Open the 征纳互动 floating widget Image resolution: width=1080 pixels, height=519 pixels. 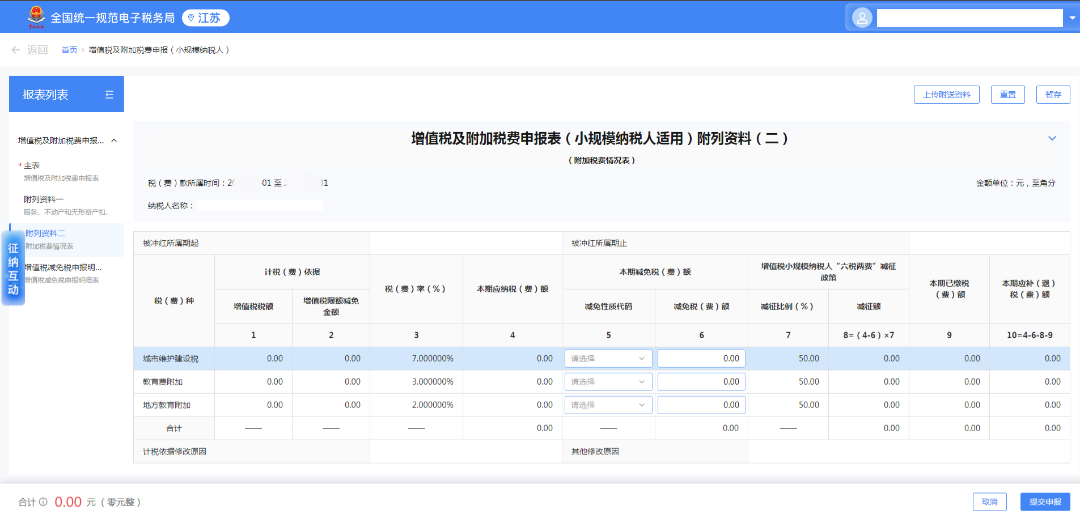point(14,269)
